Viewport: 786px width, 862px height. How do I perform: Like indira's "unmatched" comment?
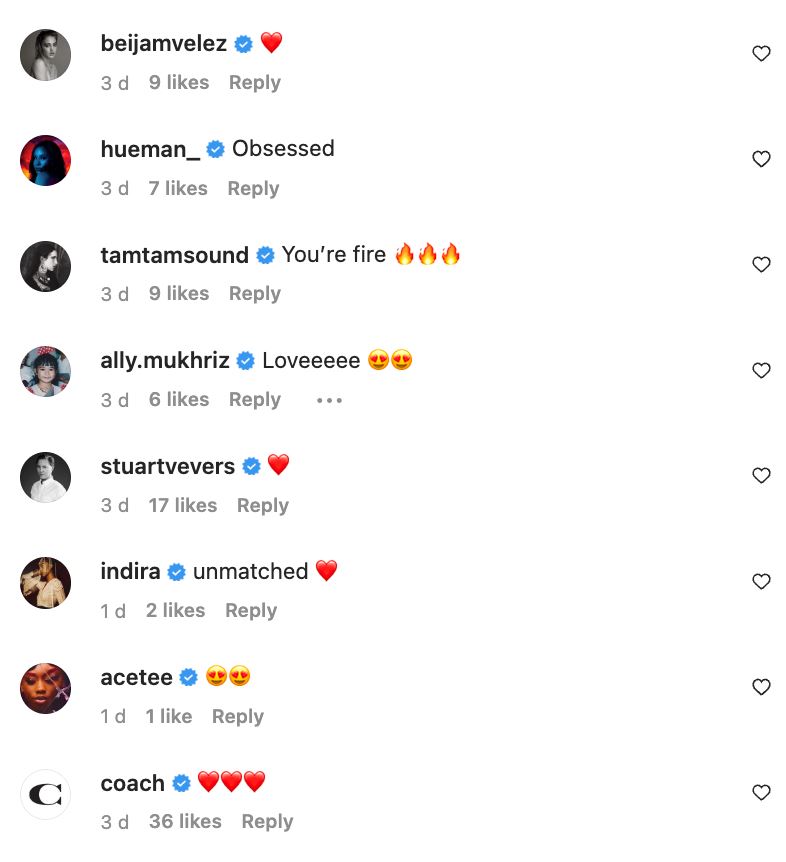pos(761,582)
